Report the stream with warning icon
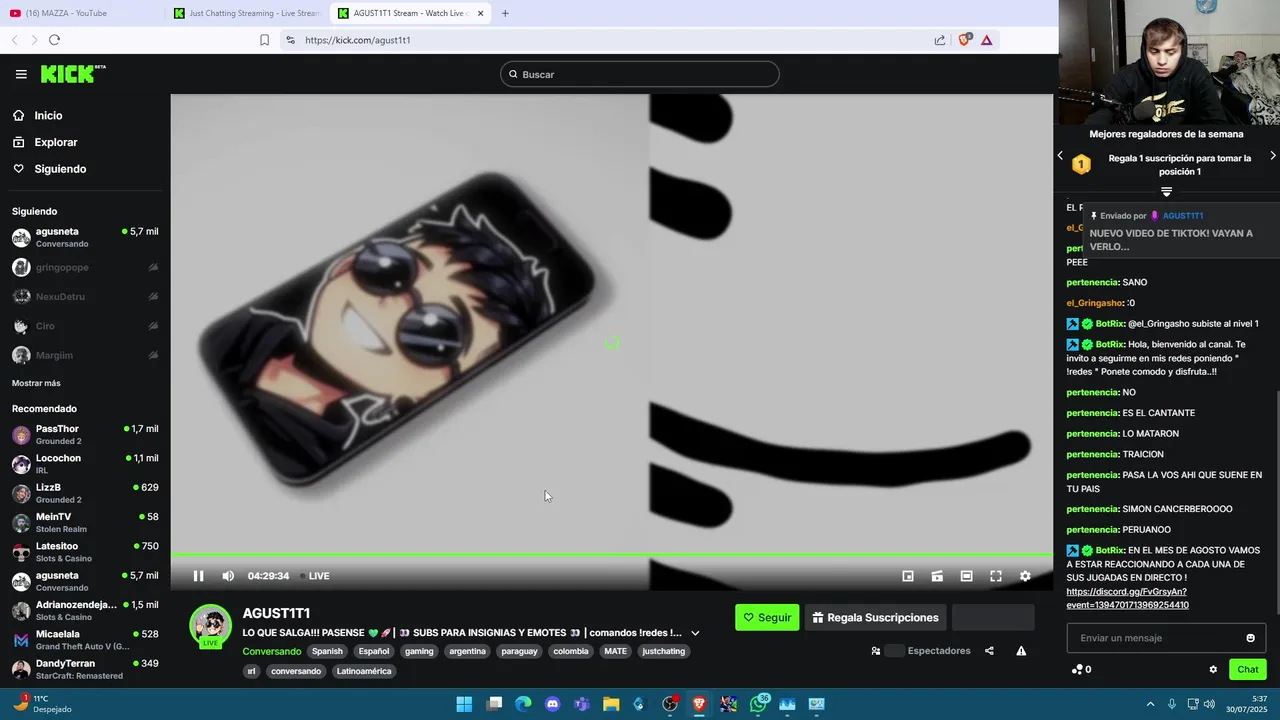Image resolution: width=1280 pixels, height=720 pixels. click(1021, 651)
